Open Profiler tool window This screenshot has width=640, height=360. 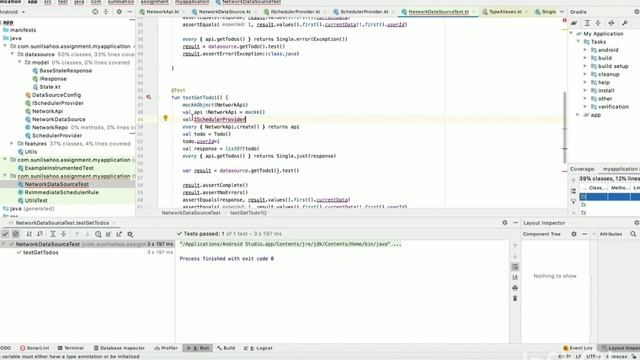tap(166, 348)
